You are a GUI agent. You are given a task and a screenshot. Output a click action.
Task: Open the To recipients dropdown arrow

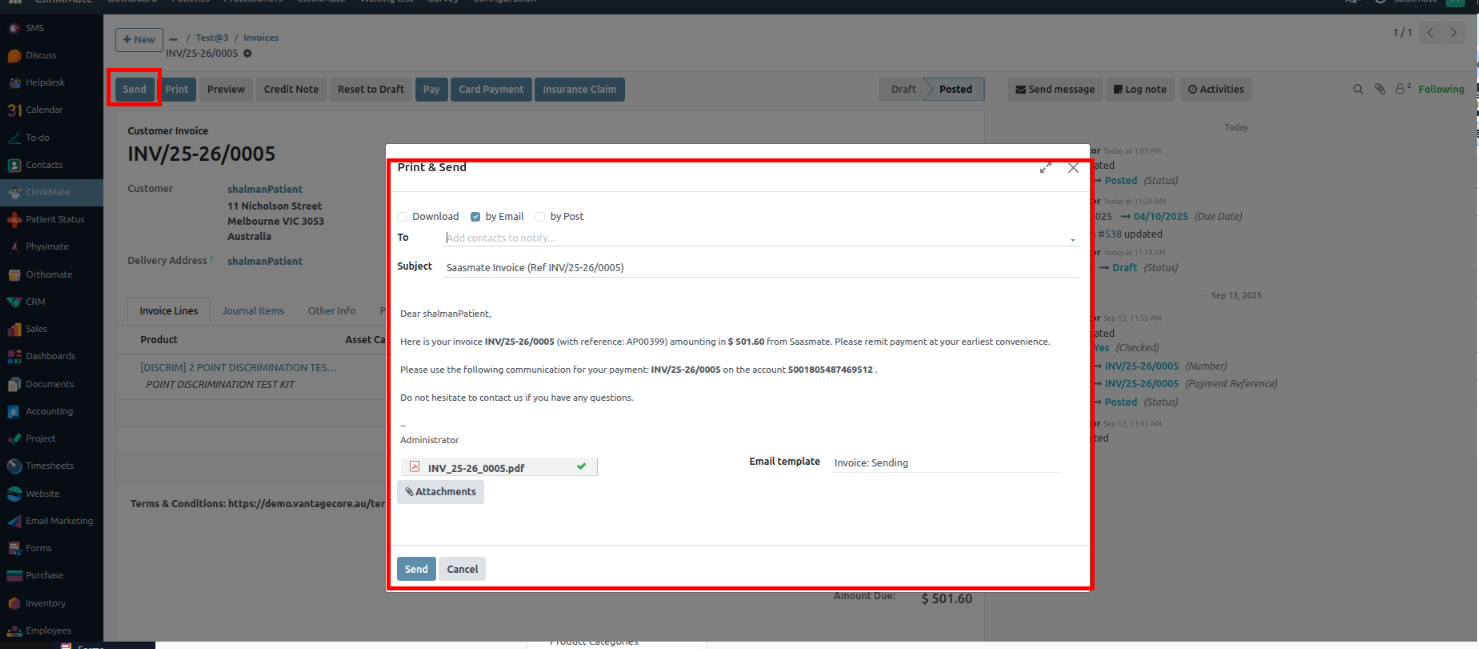1073,240
